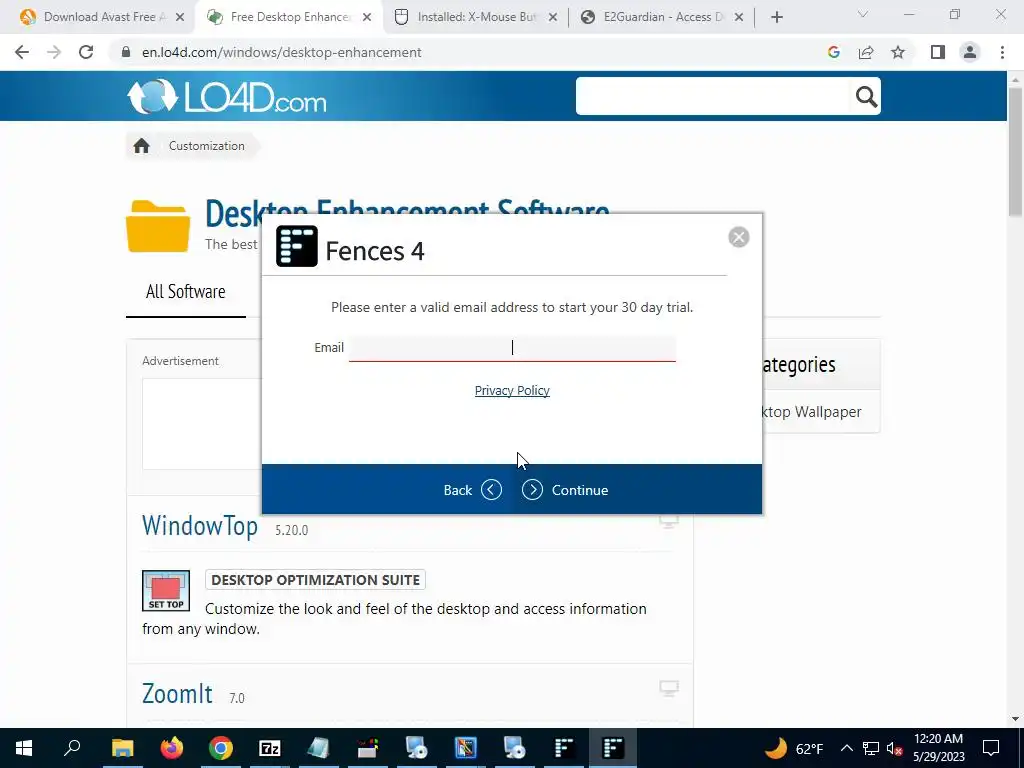Open the notification center
Image resolution: width=1024 pixels, height=768 pixels.
coord(991,748)
